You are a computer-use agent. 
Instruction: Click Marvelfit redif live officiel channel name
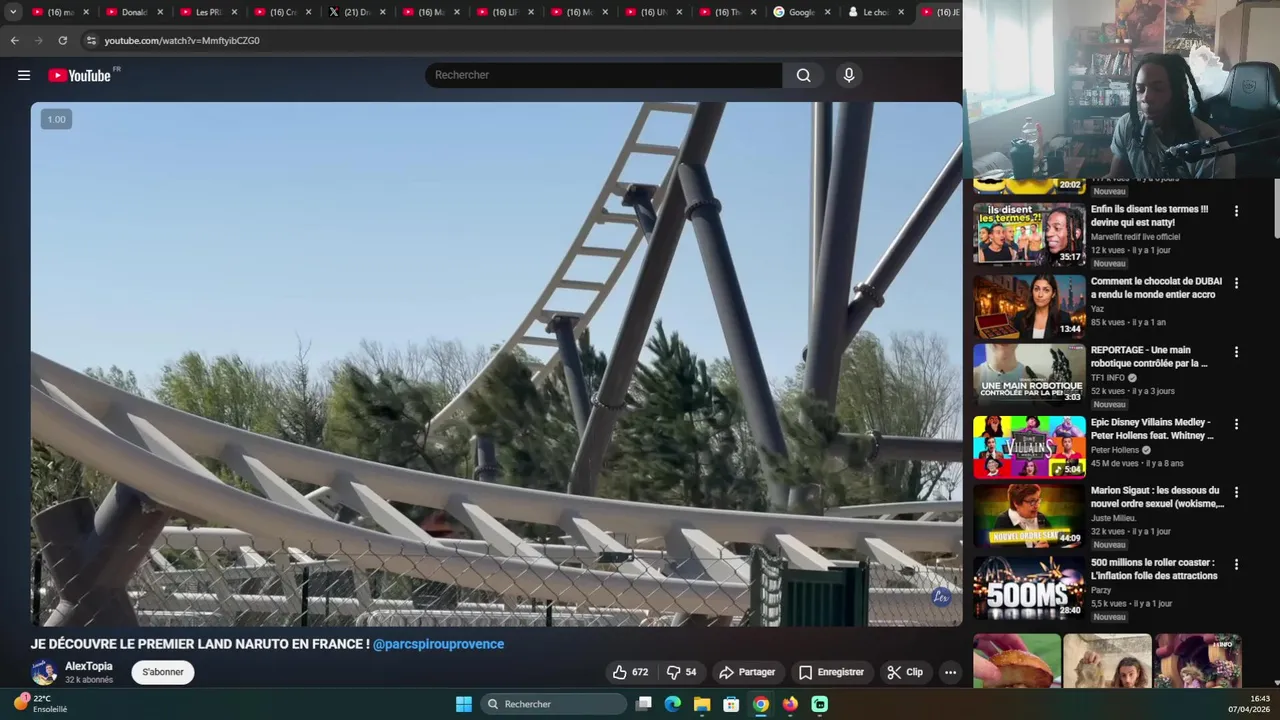point(1136,237)
